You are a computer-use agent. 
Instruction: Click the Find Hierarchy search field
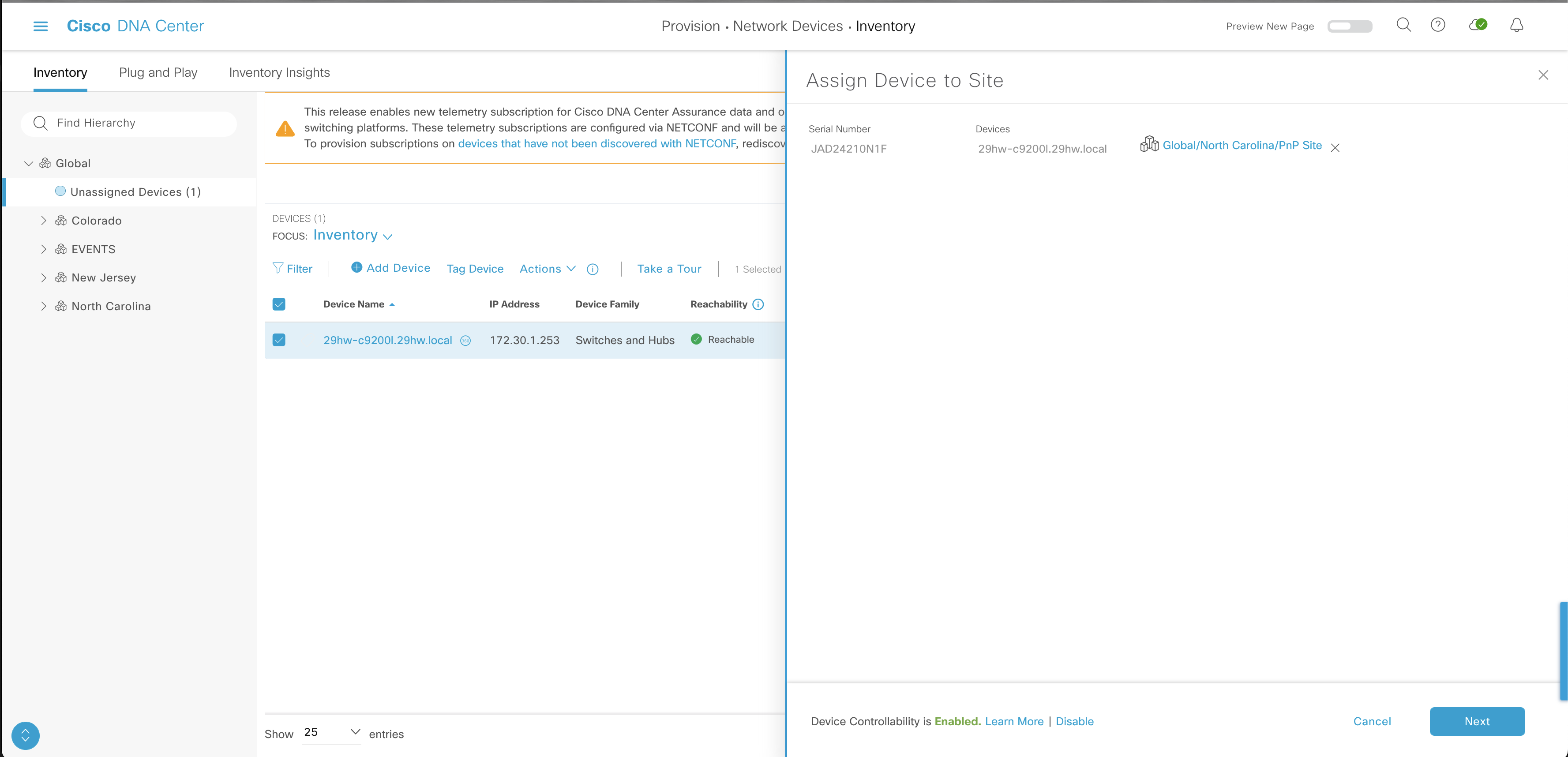[129, 123]
